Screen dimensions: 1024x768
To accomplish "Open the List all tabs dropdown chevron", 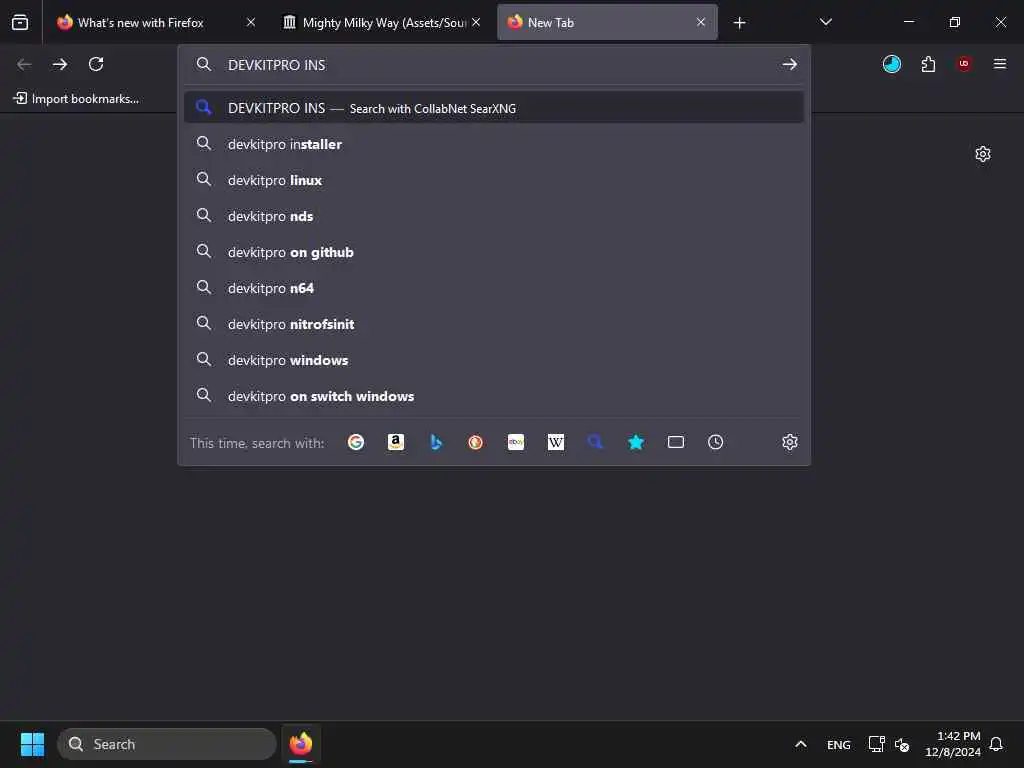I will click(x=825, y=22).
